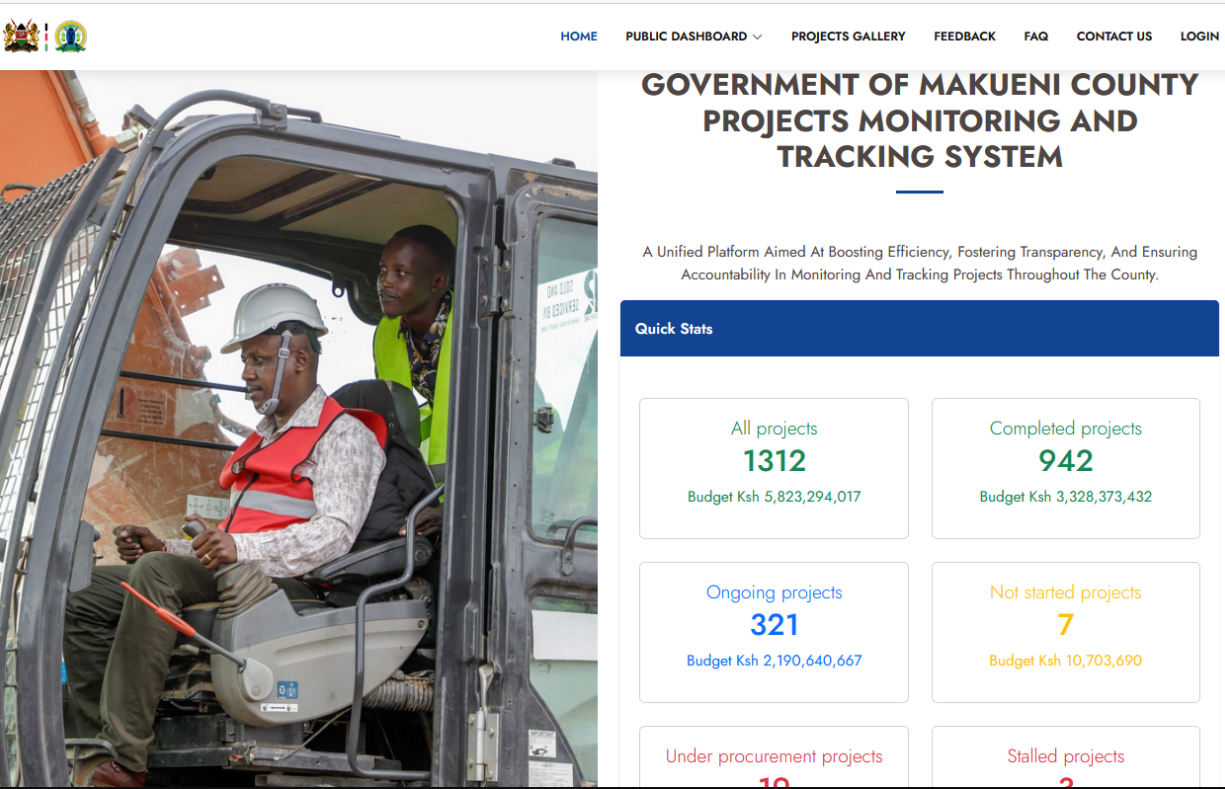Click the Unified Platform description text
This screenshot has height=789, width=1225.
click(x=919, y=263)
